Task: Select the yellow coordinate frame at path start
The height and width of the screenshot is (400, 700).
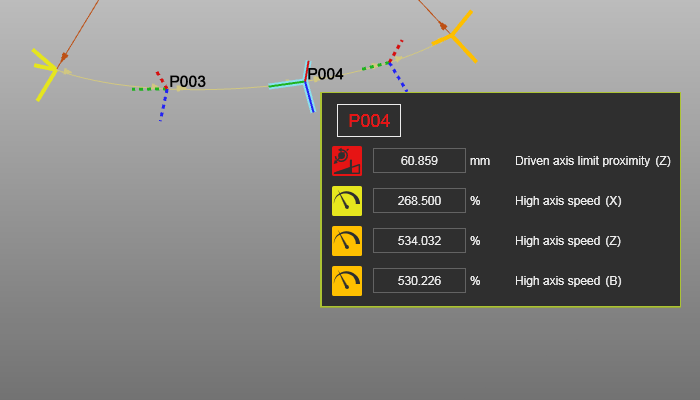Action: 46,70
